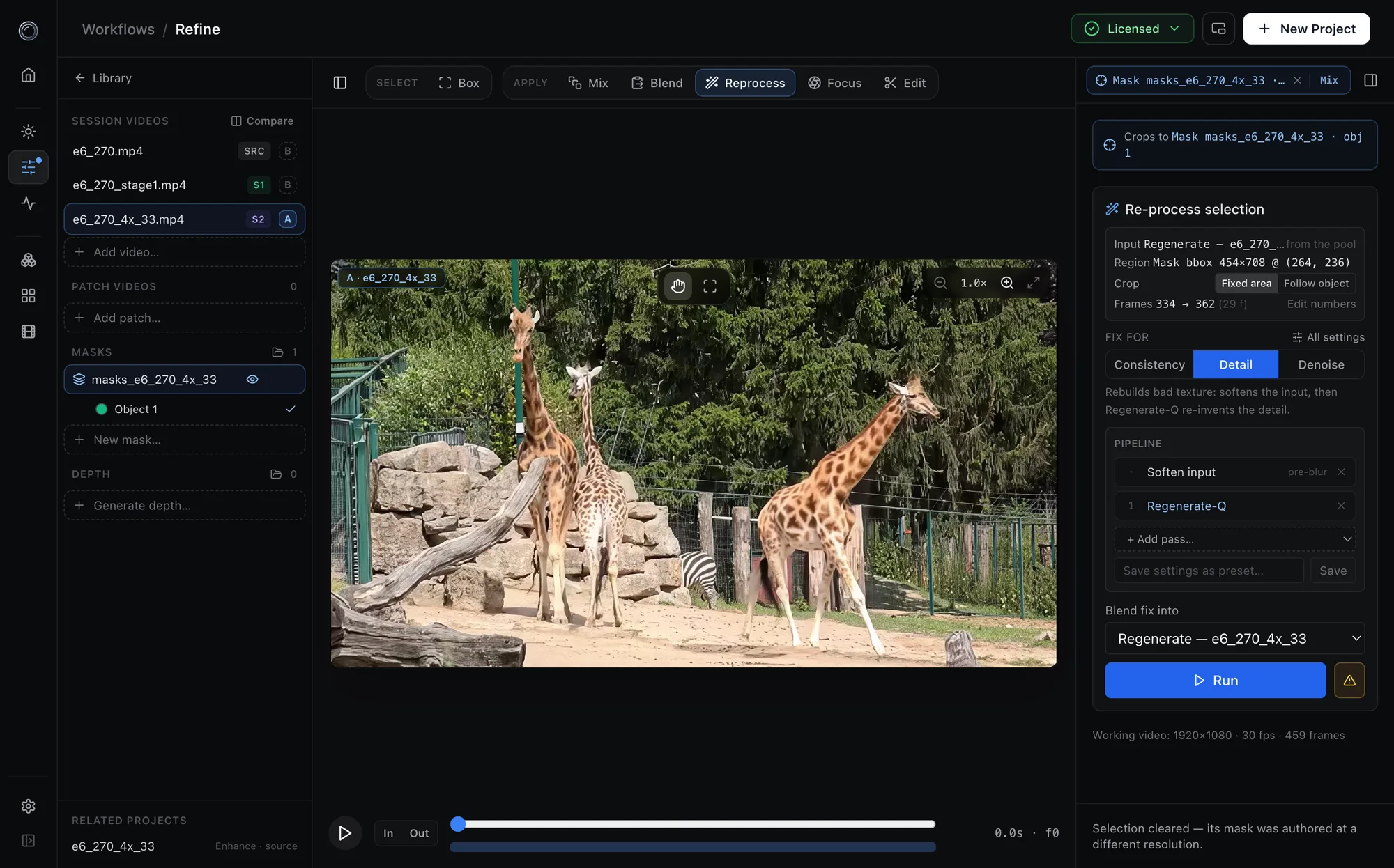Toggle the Object 1 checkmark

[x=291, y=410]
